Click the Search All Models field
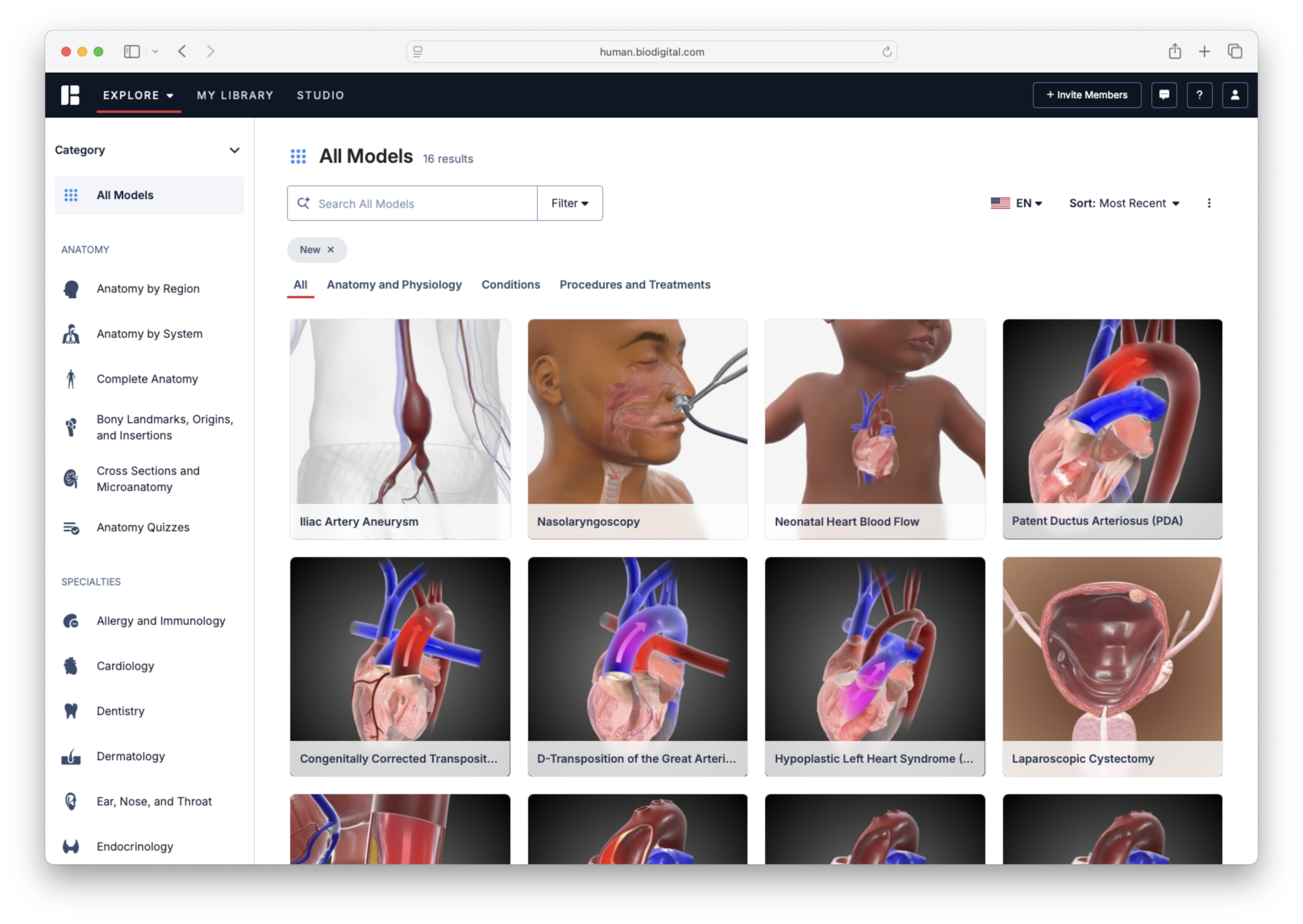Image resolution: width=1303 pixels, height=924 pixels. pyautogui.click(x=412, y=203)
